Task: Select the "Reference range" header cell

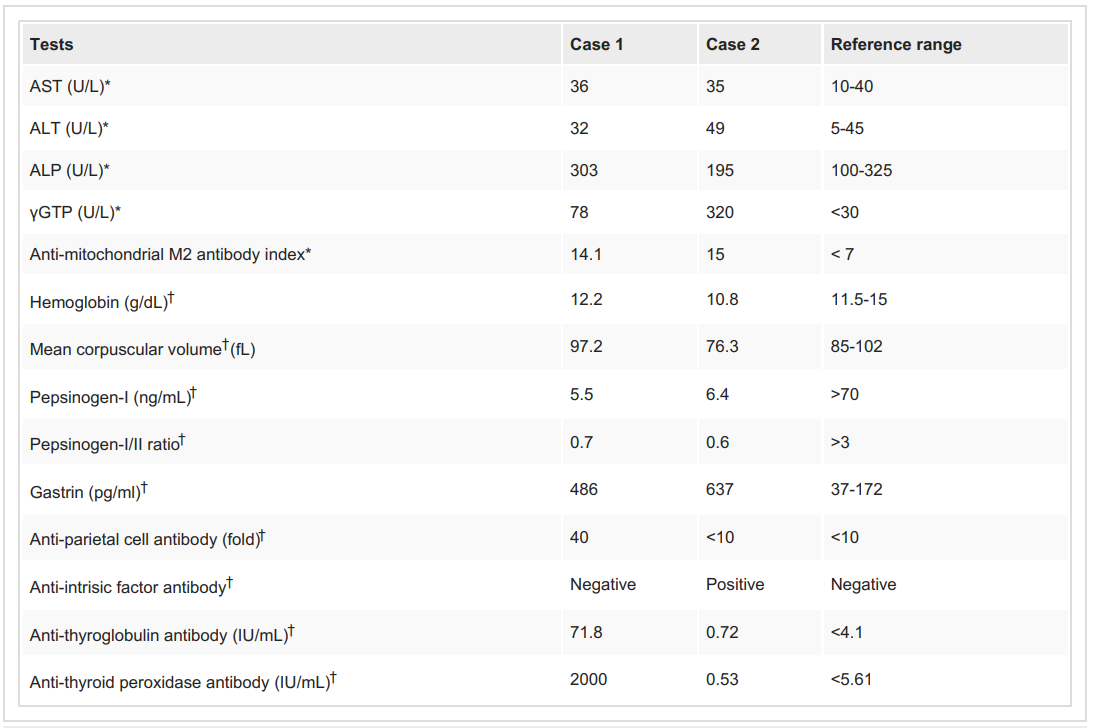Action: pos(896,44)
